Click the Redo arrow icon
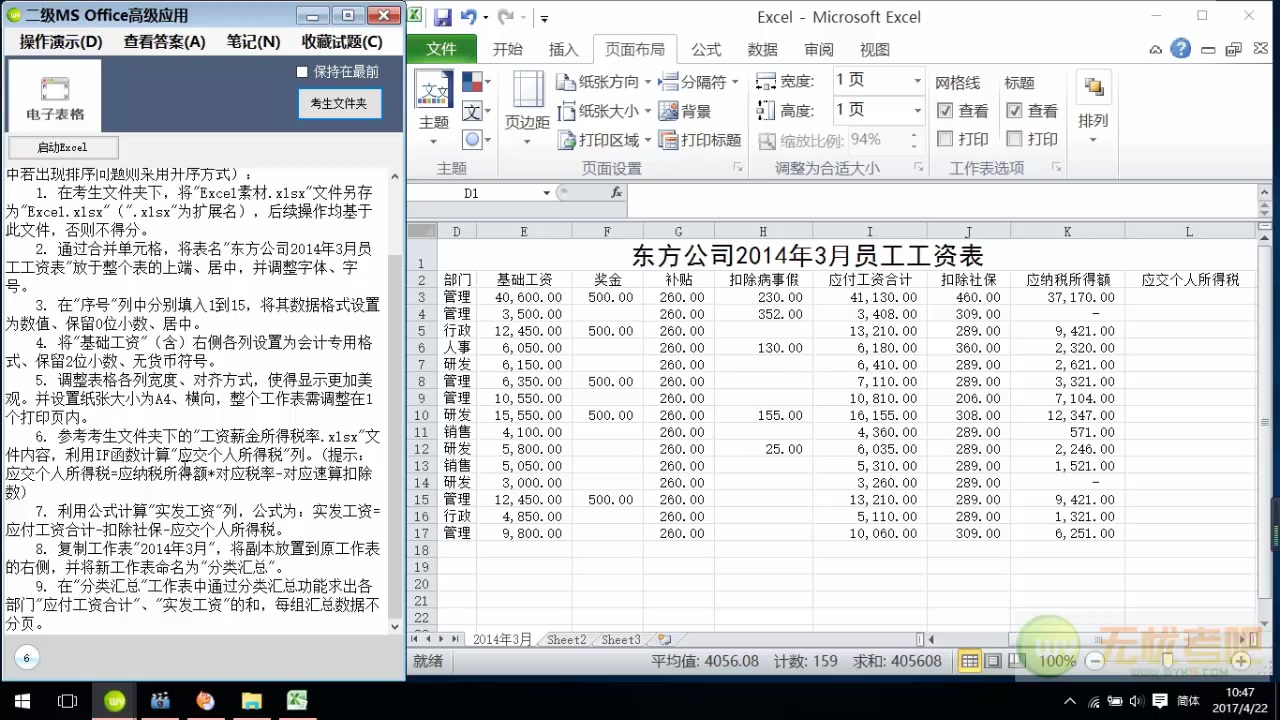The width and height of the screenshot is (1280, 720). (505, 17)
